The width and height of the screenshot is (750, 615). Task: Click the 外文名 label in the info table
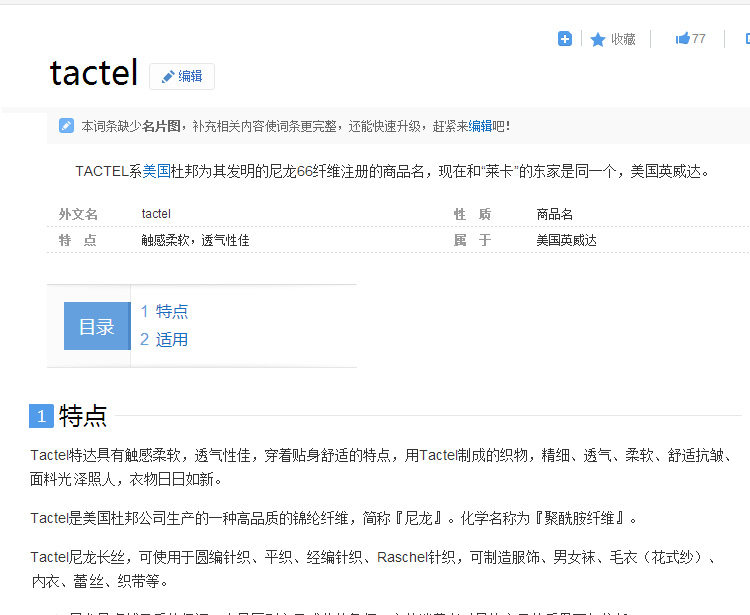click(x=78, y=214)
